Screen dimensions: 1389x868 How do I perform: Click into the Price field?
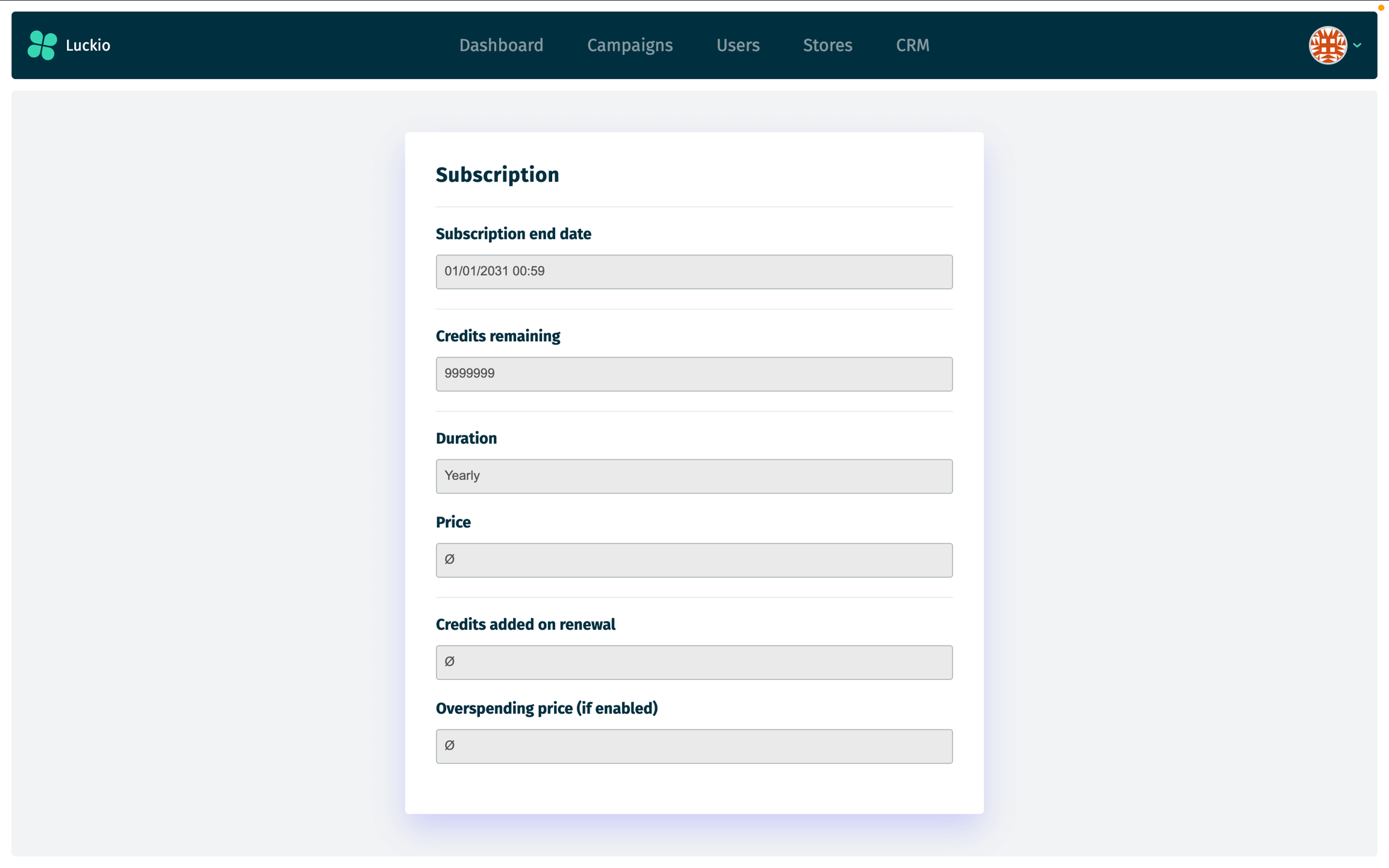point(694,560)
